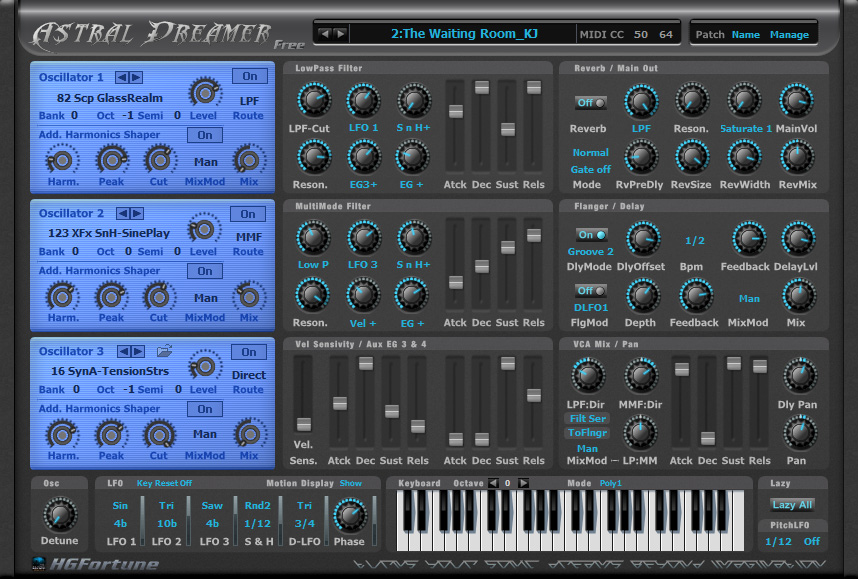Click Key Reset Off link
The width and height of the screenshot is (858, 579).
click(164, 483)
